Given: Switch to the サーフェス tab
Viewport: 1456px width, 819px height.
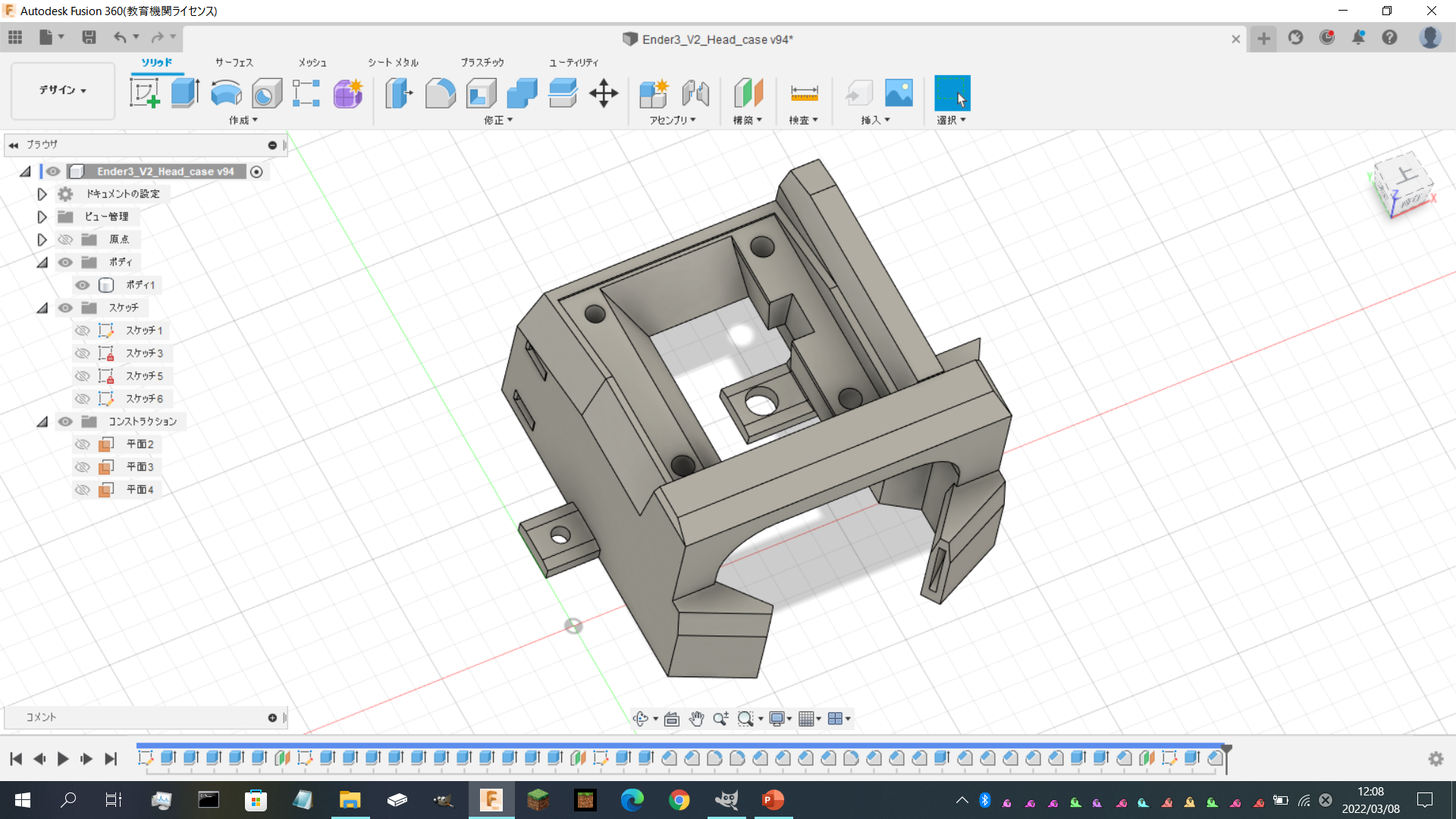Looking at the screenshot, I should (x=234, y=62).
